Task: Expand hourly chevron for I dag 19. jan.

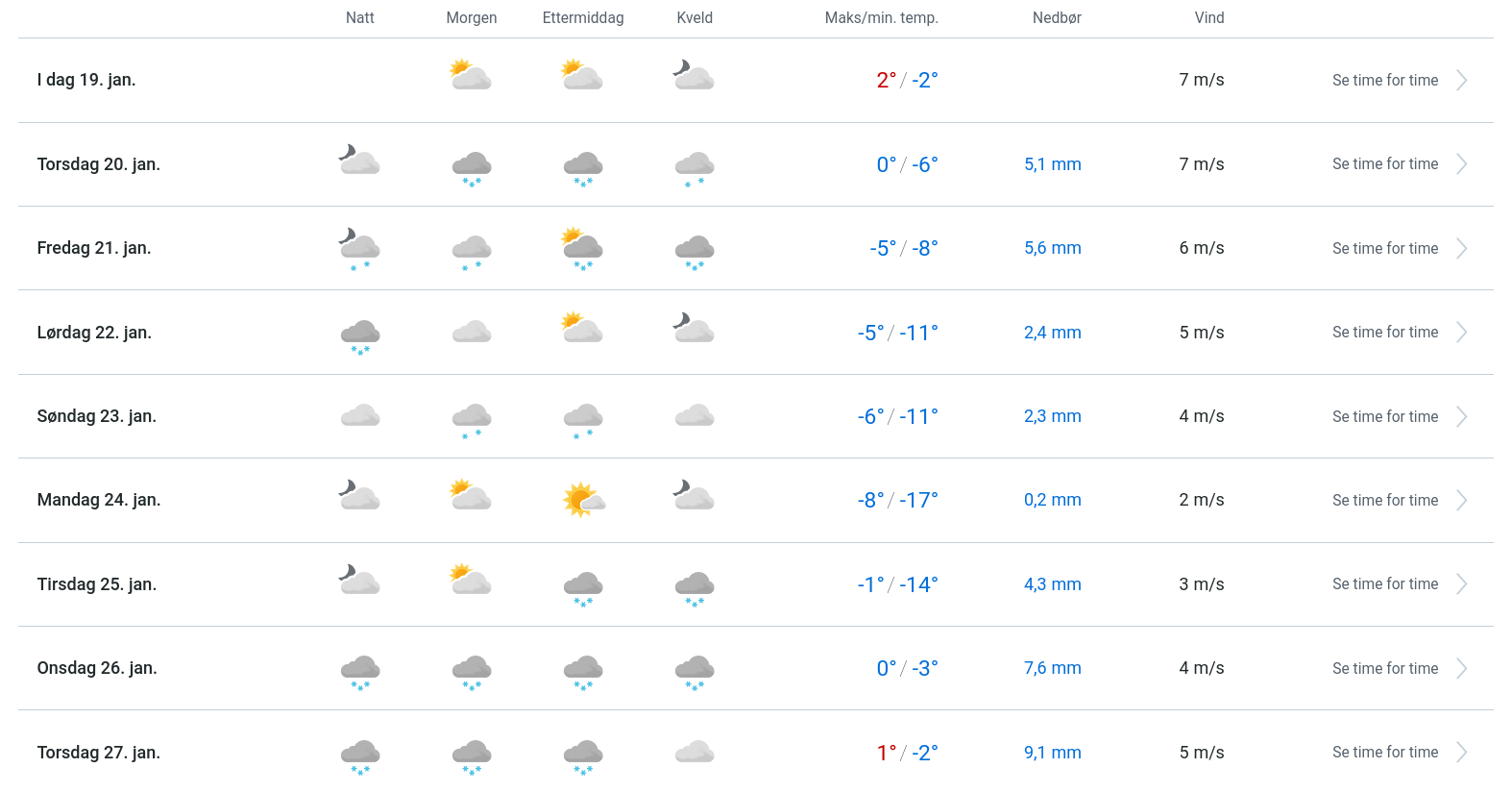Action: (x=1462, y=81)
